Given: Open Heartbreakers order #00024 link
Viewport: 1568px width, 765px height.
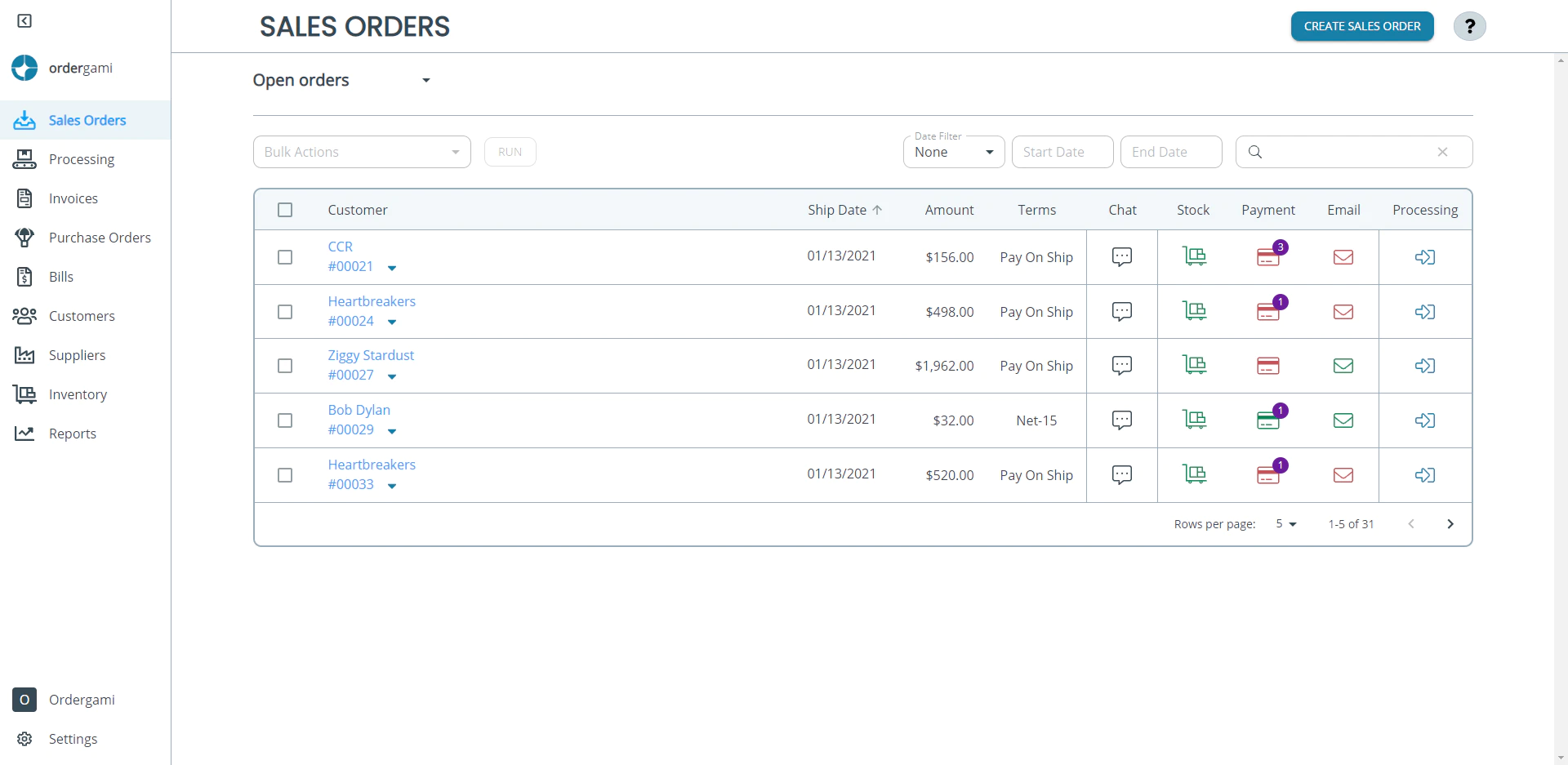Looking at the screenshot, I should click(351, 321).
